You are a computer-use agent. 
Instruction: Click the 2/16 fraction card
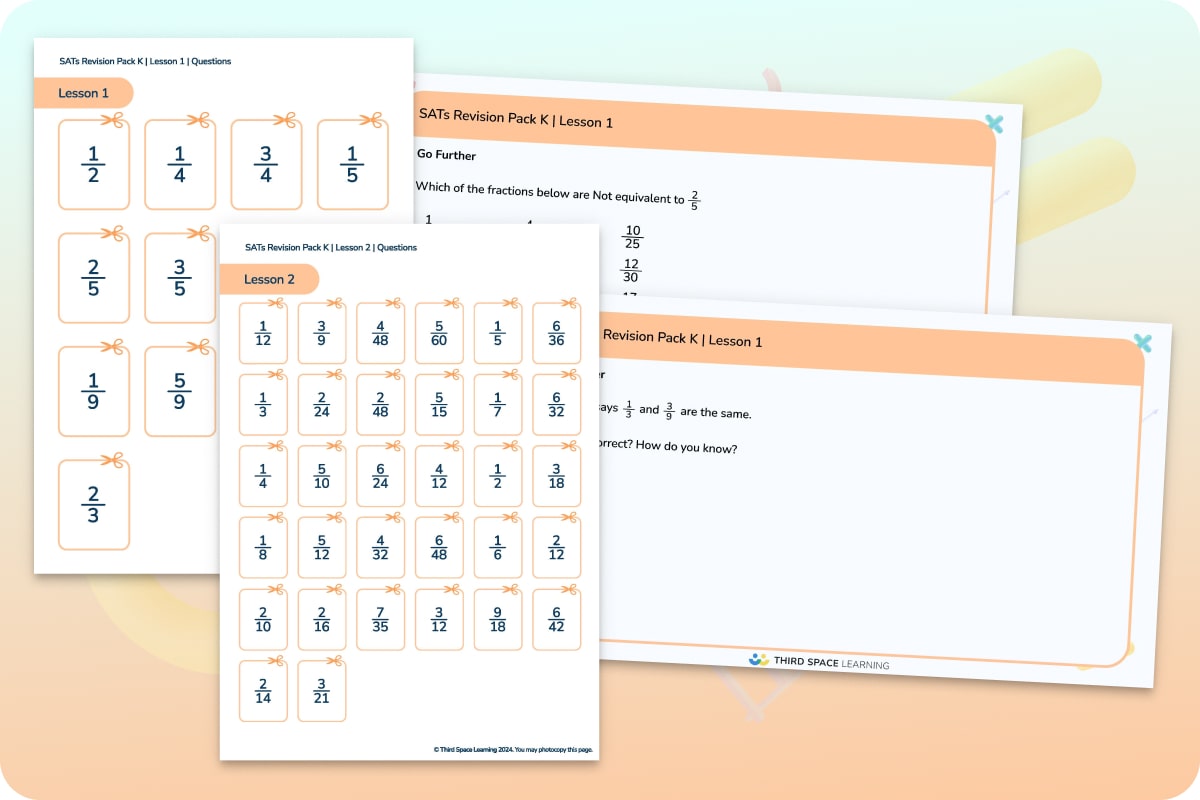(x=322, y=620)
